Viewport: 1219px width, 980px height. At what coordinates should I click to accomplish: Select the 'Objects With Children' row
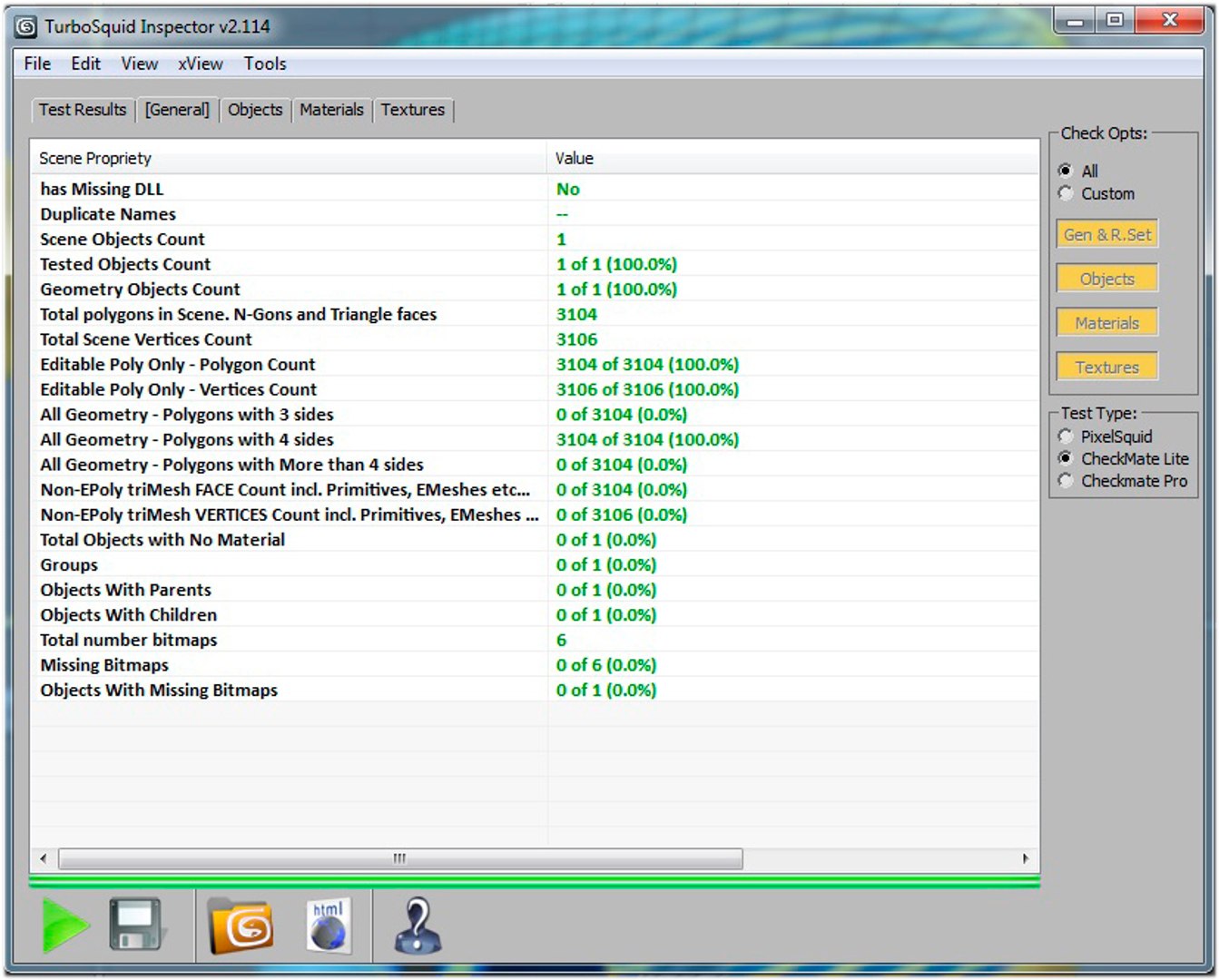535,615
